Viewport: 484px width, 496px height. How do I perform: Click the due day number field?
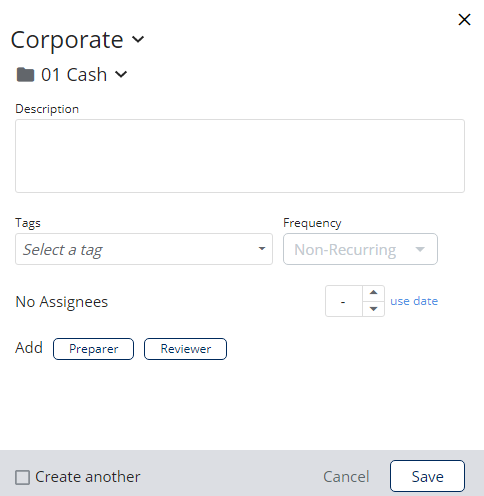344,301
